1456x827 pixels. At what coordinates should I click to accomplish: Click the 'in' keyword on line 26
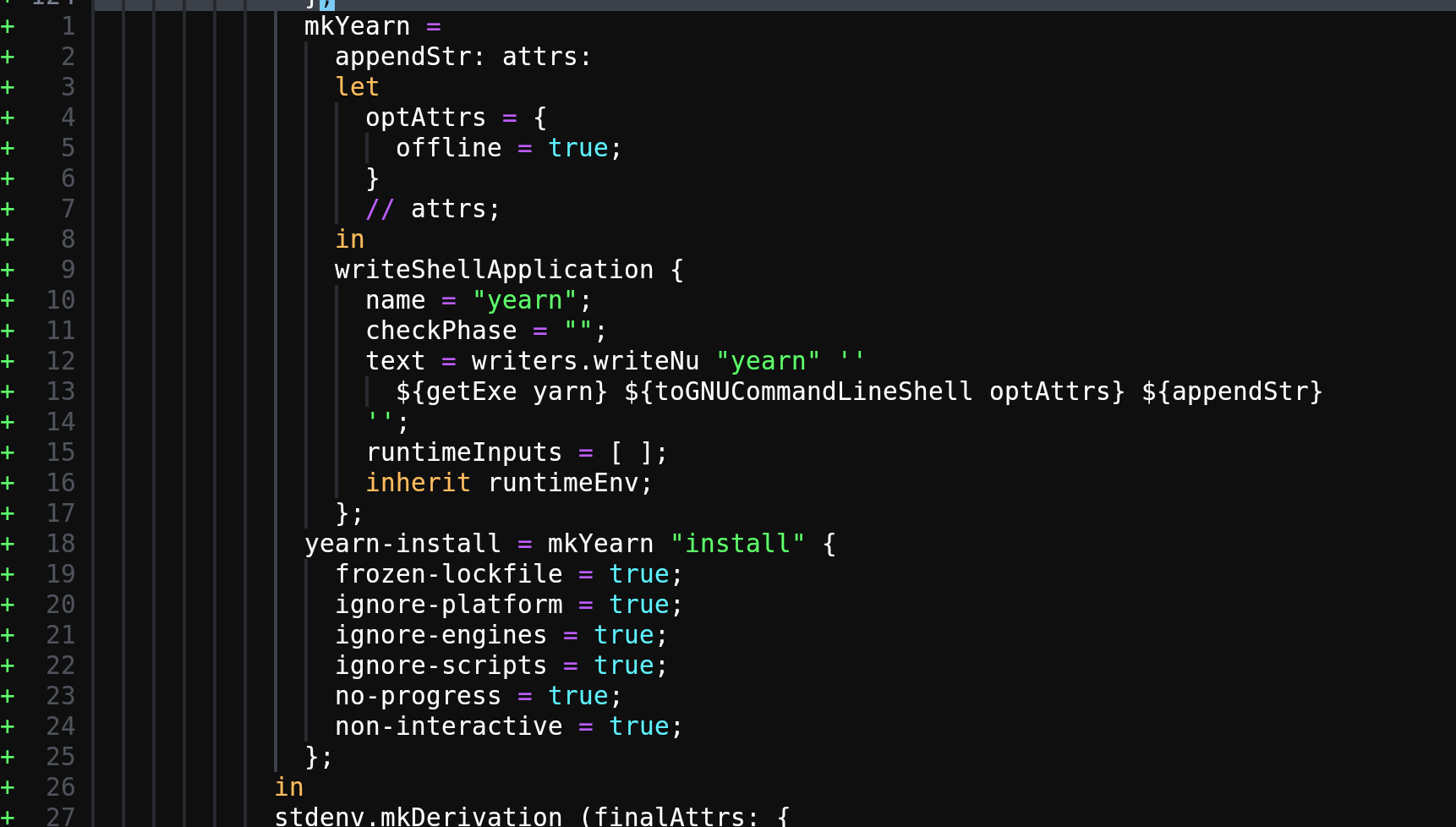click(x=288, y=788)
